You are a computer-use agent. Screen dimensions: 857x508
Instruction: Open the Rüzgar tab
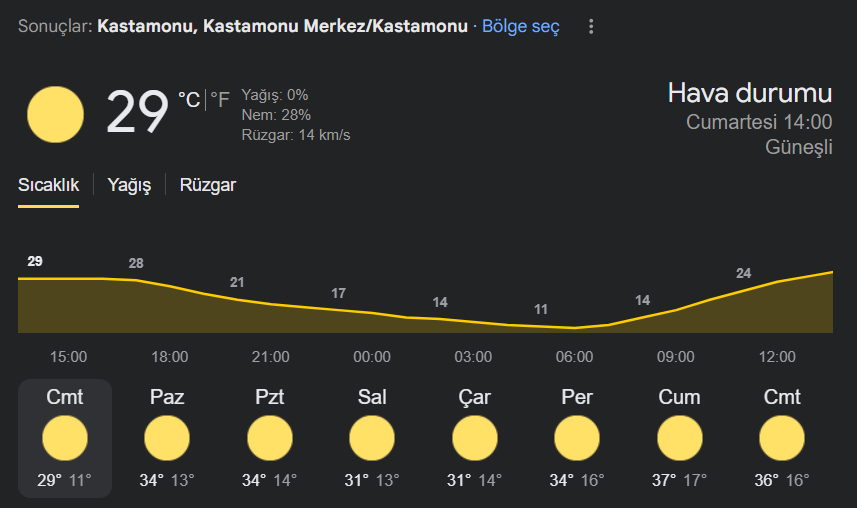click(208, 185)
